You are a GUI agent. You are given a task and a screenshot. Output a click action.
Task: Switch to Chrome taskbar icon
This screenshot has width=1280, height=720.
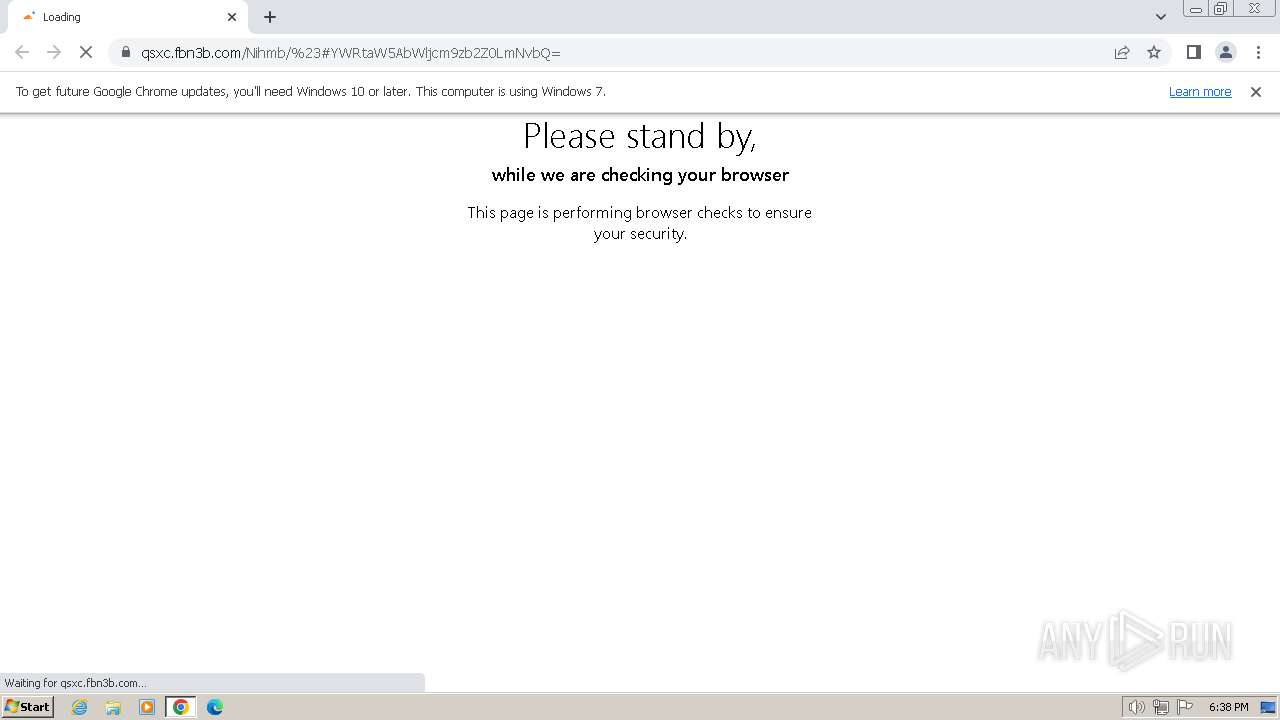(180, 707)
